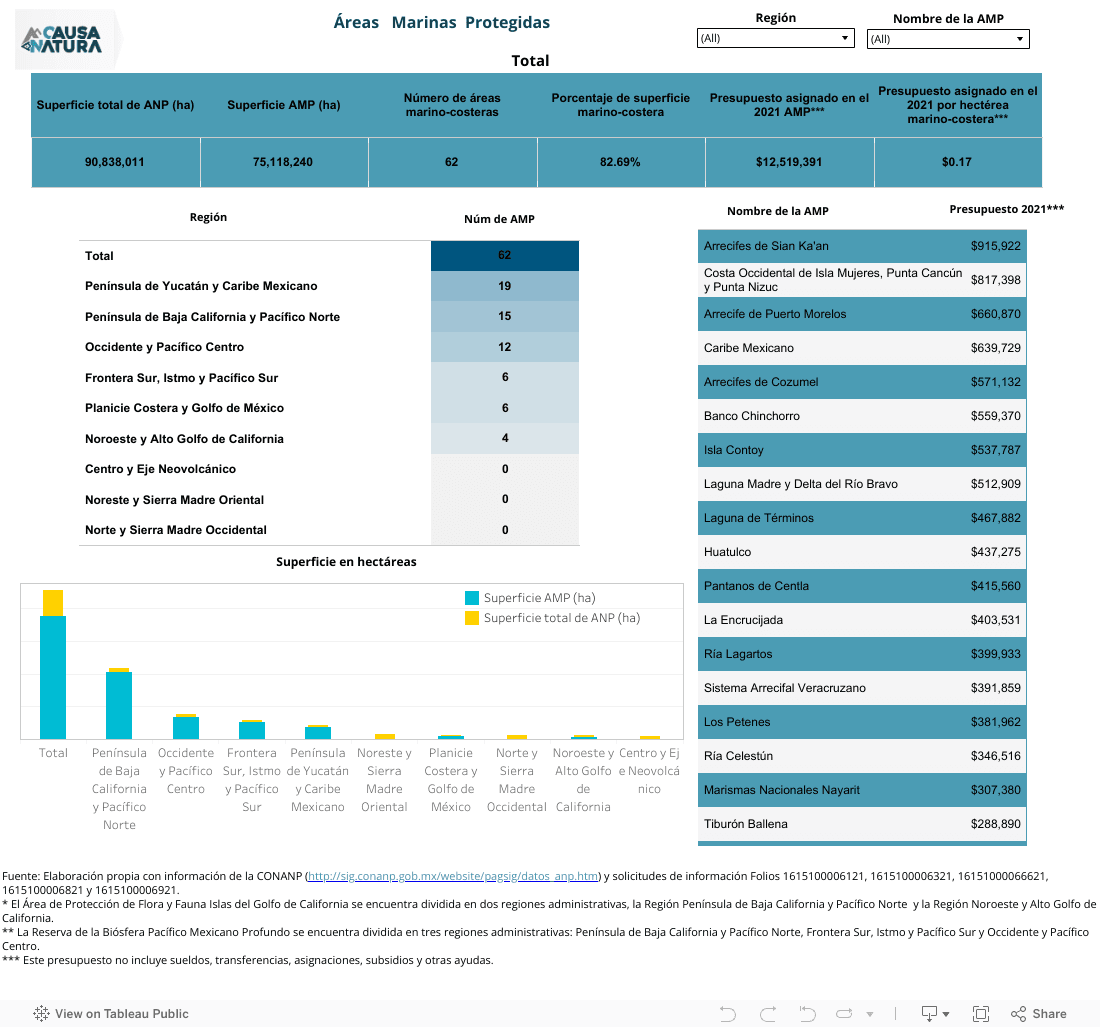Click the Tiburón Ballena row

click(x=861, y=824)
